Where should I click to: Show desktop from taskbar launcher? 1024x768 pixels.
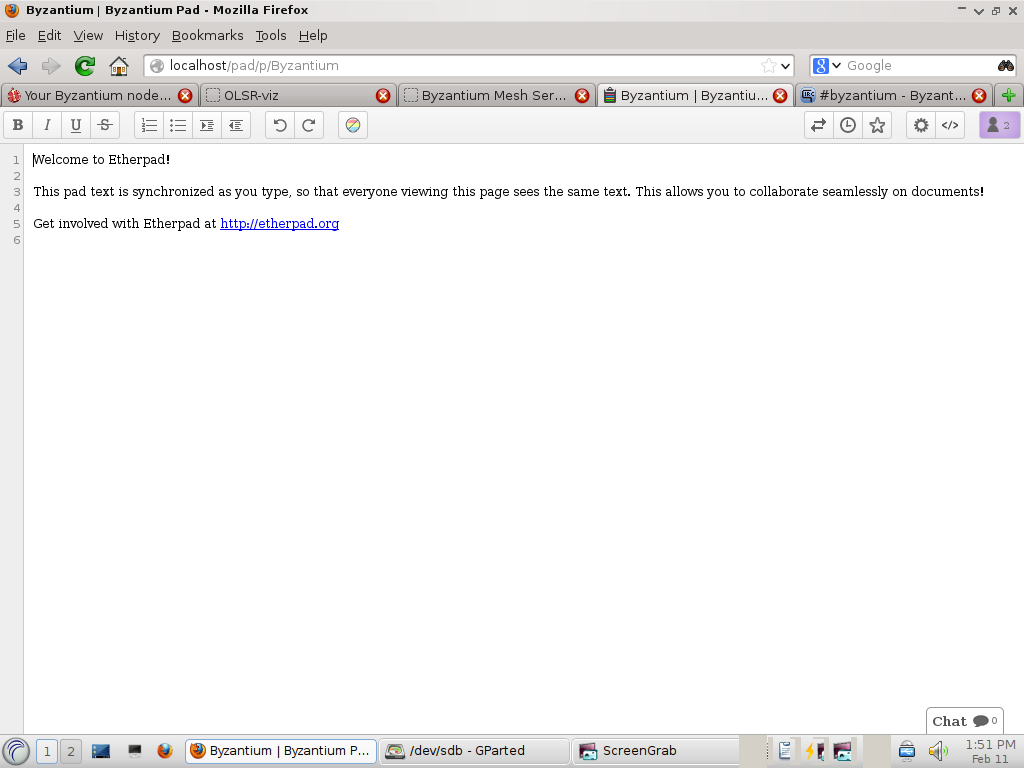coord(101,751)
